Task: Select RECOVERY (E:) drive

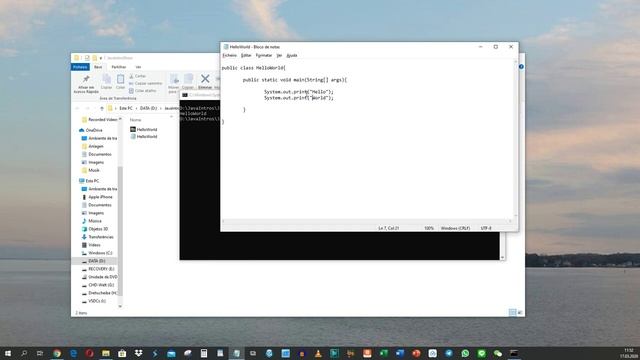Action: 98,269
